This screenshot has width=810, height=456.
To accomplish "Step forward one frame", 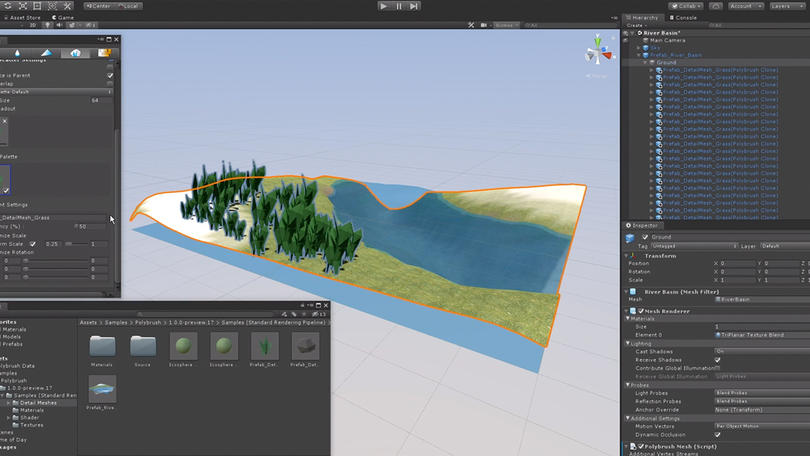I will (414, 6).
